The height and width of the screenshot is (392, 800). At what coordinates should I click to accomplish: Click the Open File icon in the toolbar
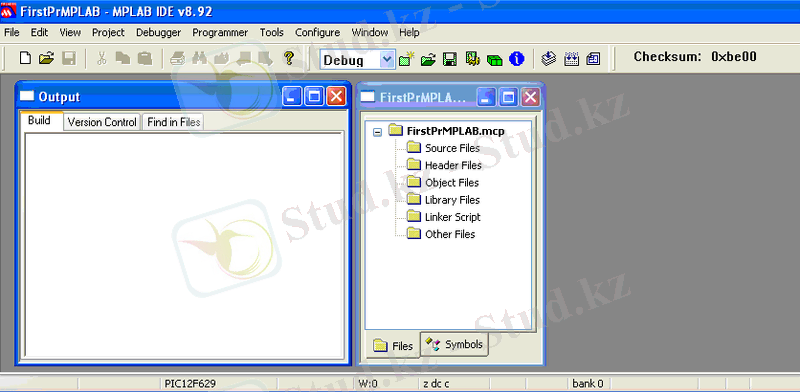click(x=46, y=58)
